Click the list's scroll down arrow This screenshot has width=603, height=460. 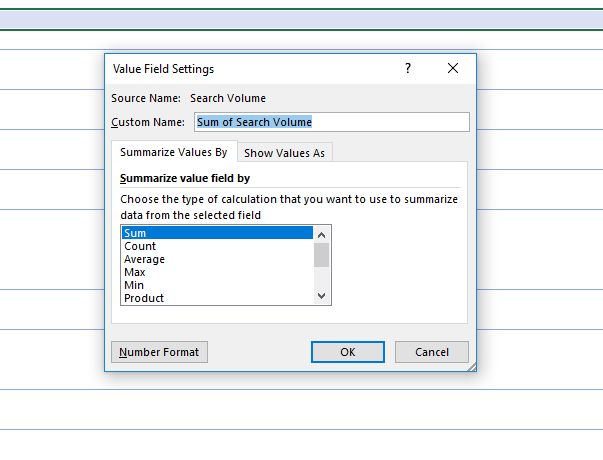point(321,296)
